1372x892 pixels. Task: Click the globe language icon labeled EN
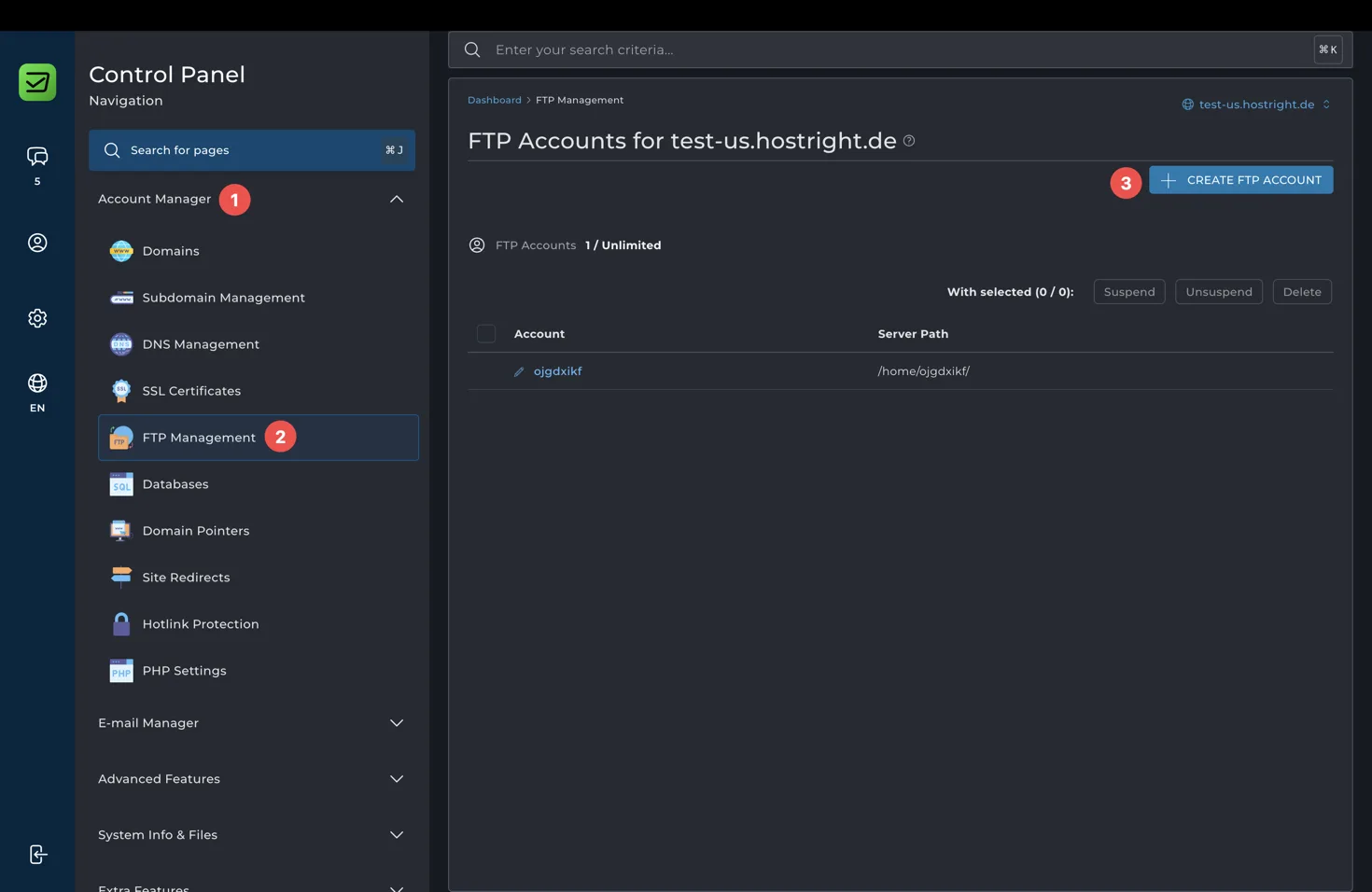pos(37,383)
